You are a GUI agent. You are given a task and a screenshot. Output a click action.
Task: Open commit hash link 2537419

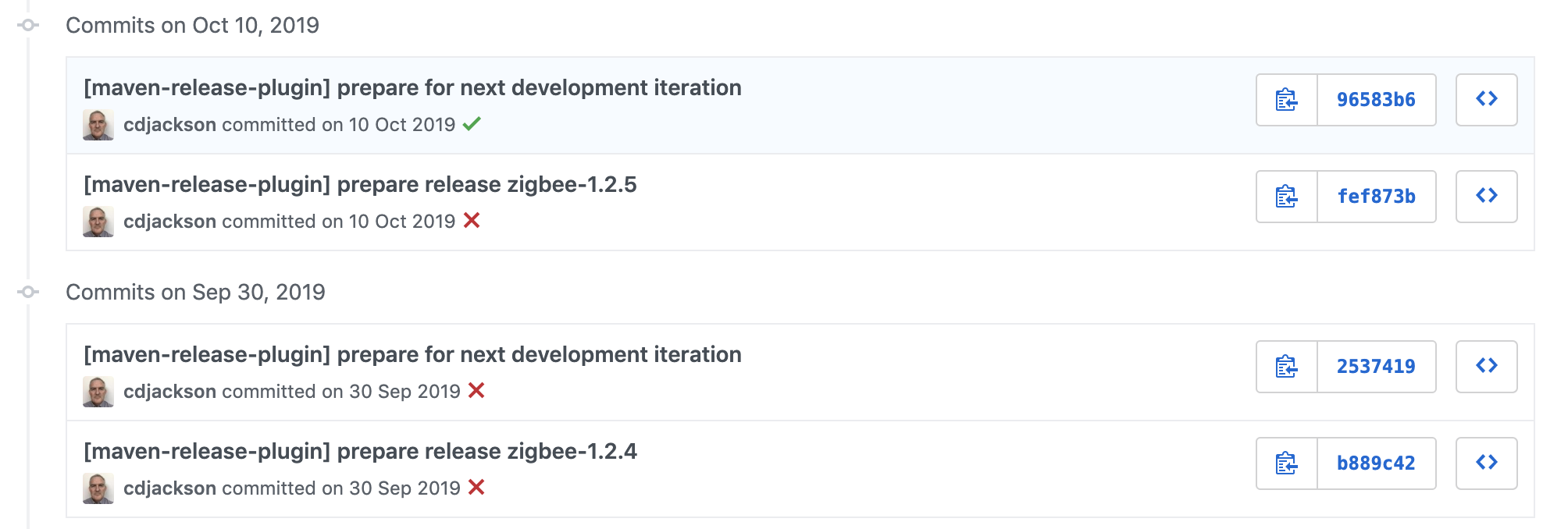pos(1376,367)
